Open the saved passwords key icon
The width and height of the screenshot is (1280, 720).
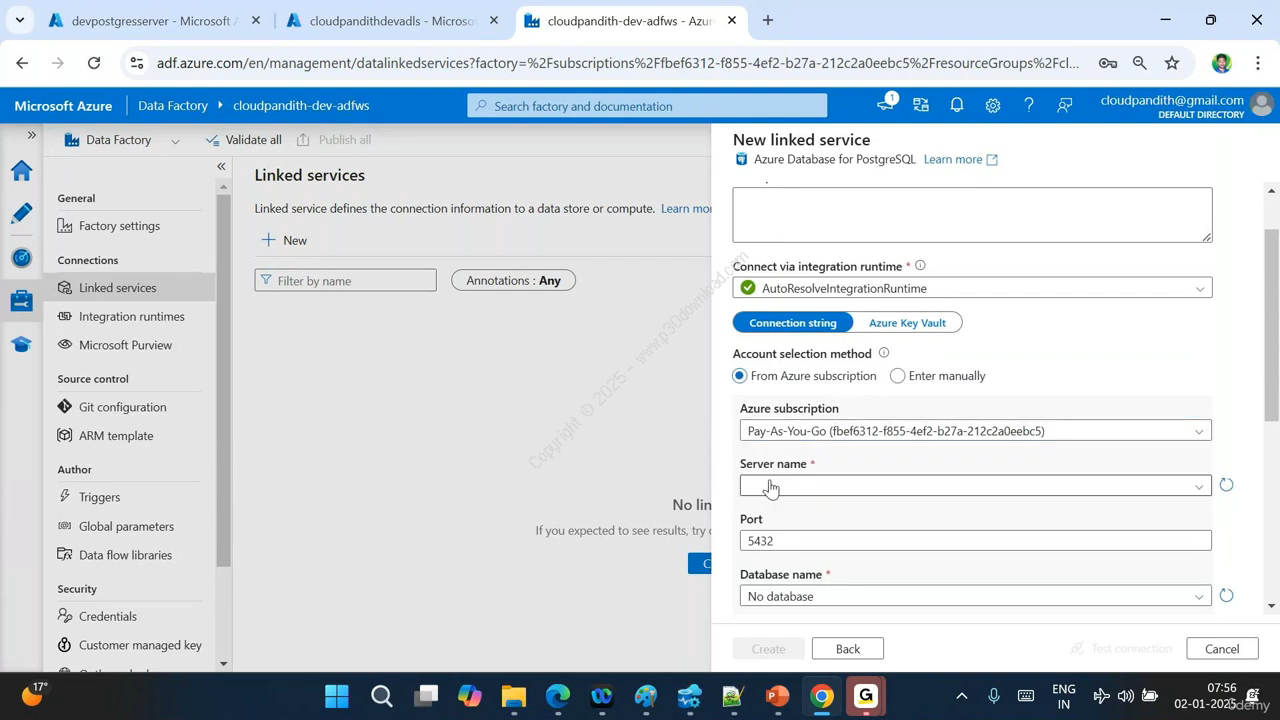[1108, 63]
